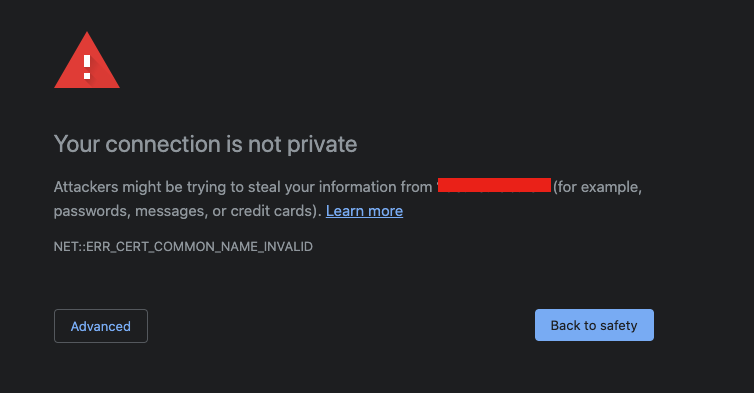Click the word 'INVALID' in error code
Viewport: 754px width, 393px height.
click(288, 247)
